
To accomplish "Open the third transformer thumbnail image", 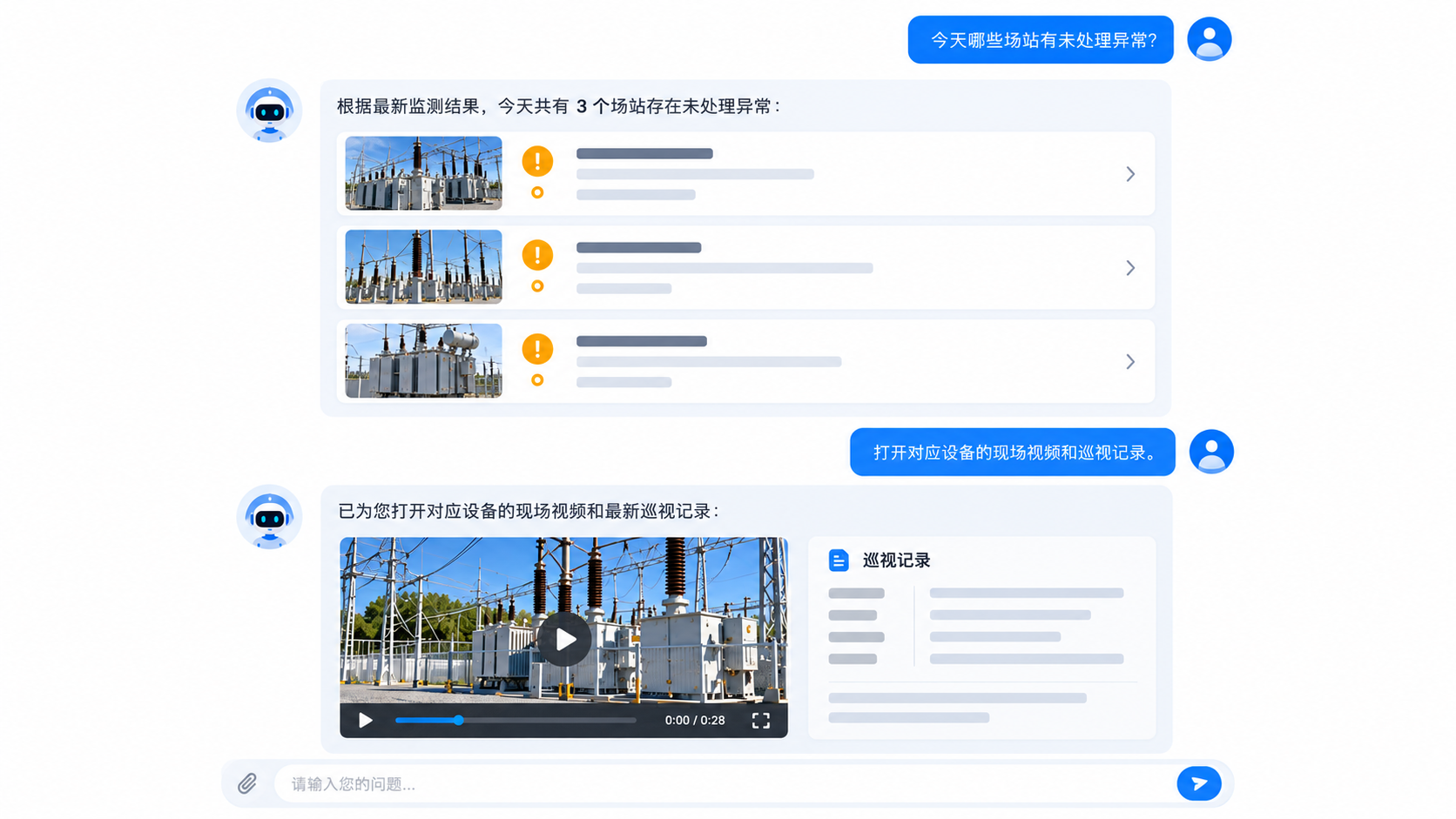I will coord(423,361).
